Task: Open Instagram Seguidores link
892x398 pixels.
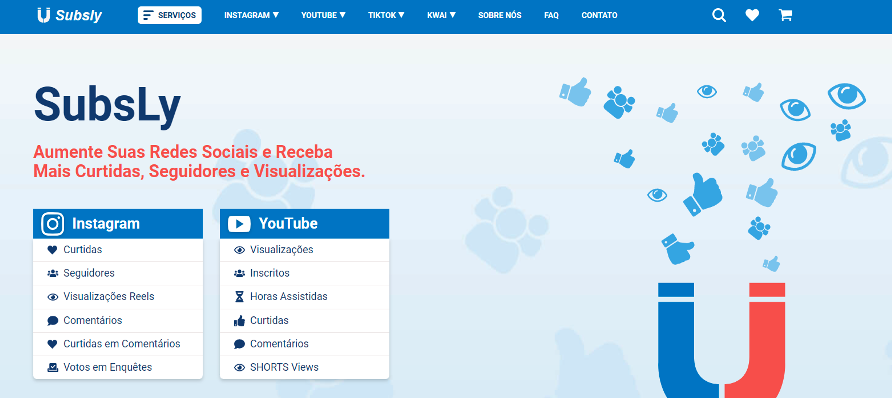Action: click(x=118, y=273)
